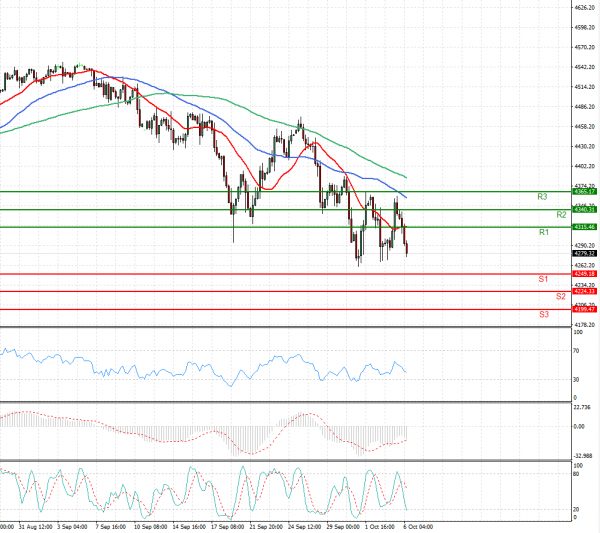This screenshot has height=533, width=600.
Task: Click the 4486.20 price axis value
Action: (x=584, y=107)
